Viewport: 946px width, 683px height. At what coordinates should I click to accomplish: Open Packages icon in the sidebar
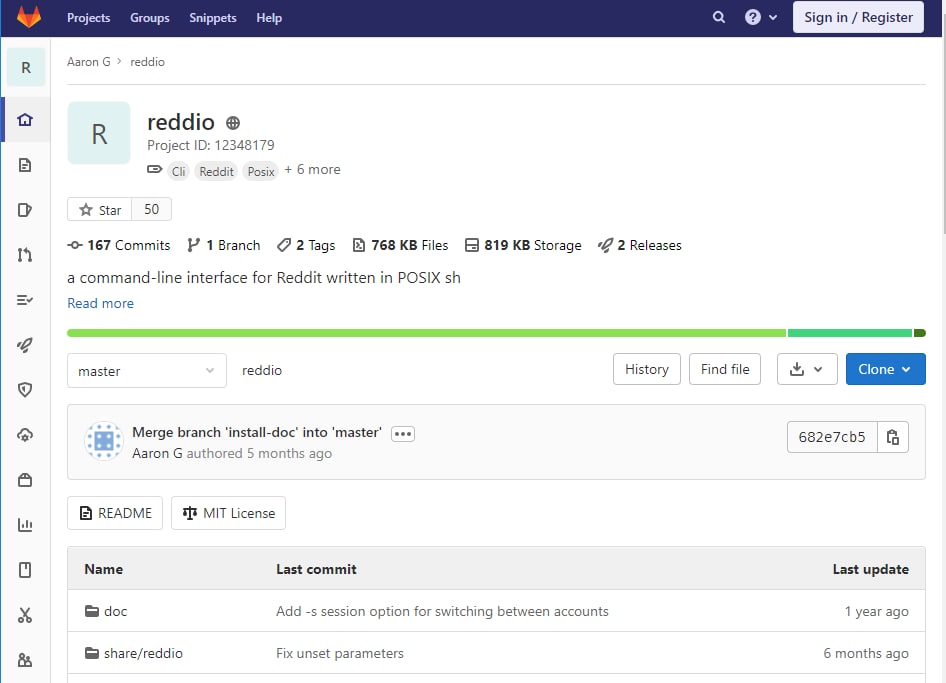25,480
